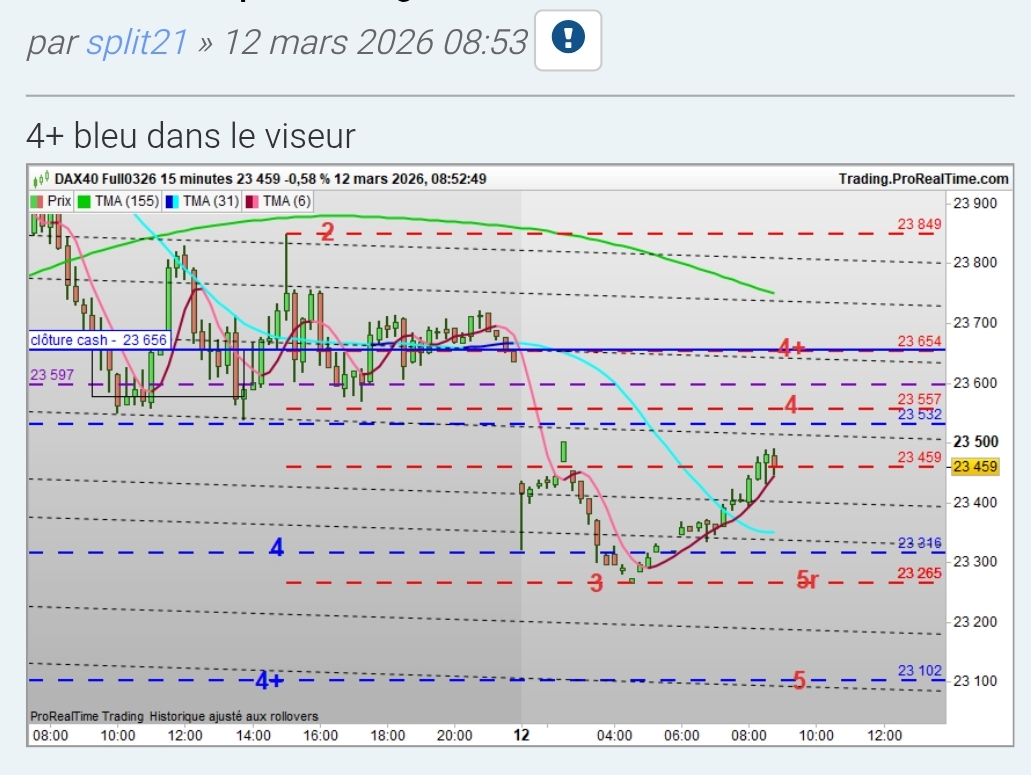The image size is (1031, 775).
Task: Click the Prix legend color swatch
Action: 37,202
